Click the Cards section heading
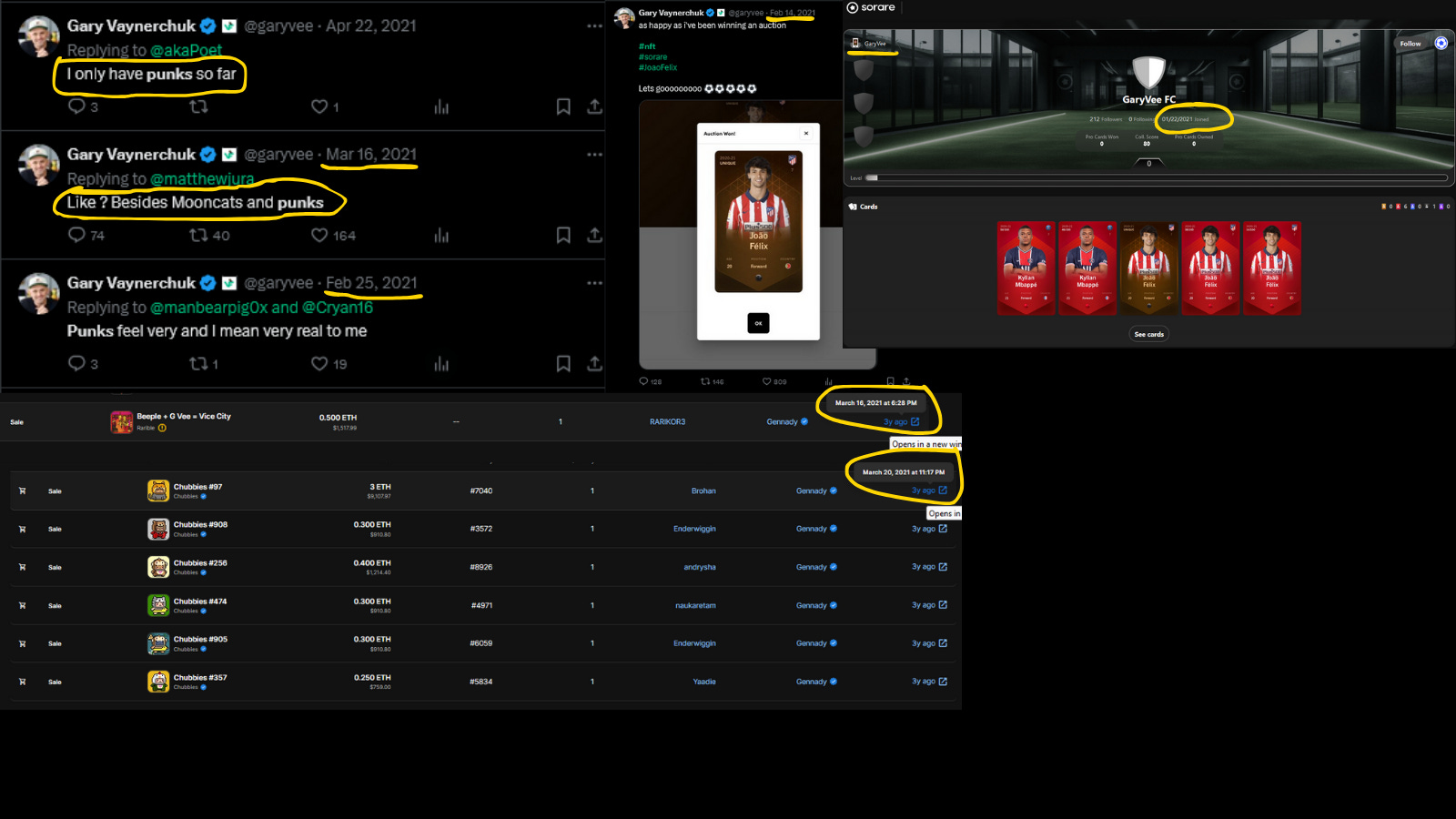This screenshot has width=1456, height=819. pyautogui.click(x=864, y=207)
